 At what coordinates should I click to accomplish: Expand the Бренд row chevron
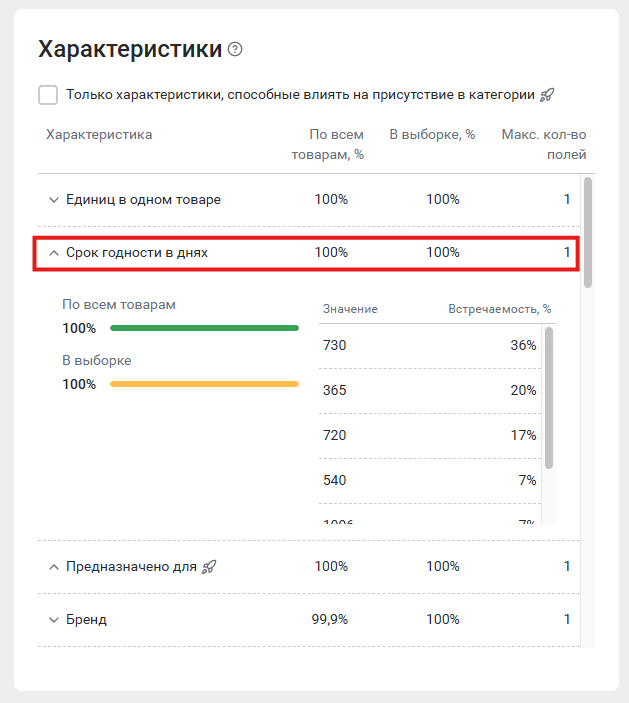pos(53,620)
